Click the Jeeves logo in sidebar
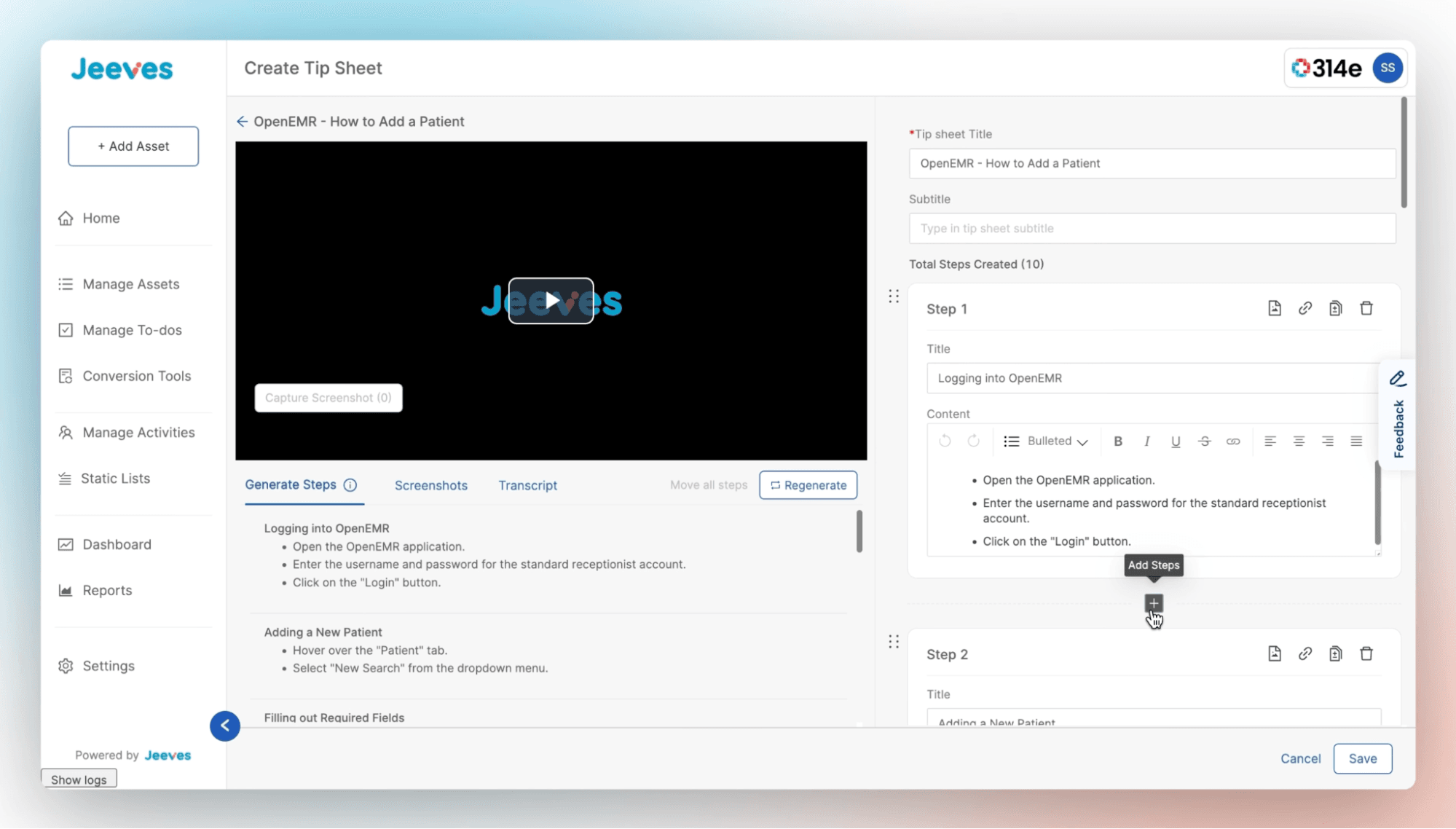The image size is (1456, 829). [122, 69]
